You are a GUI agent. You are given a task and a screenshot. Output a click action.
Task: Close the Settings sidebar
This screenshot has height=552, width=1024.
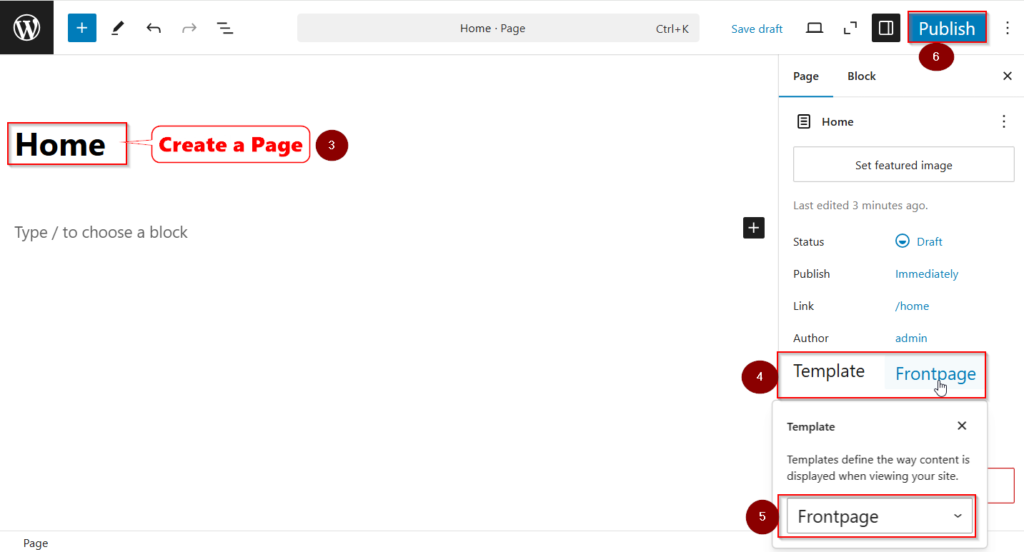1007,76
